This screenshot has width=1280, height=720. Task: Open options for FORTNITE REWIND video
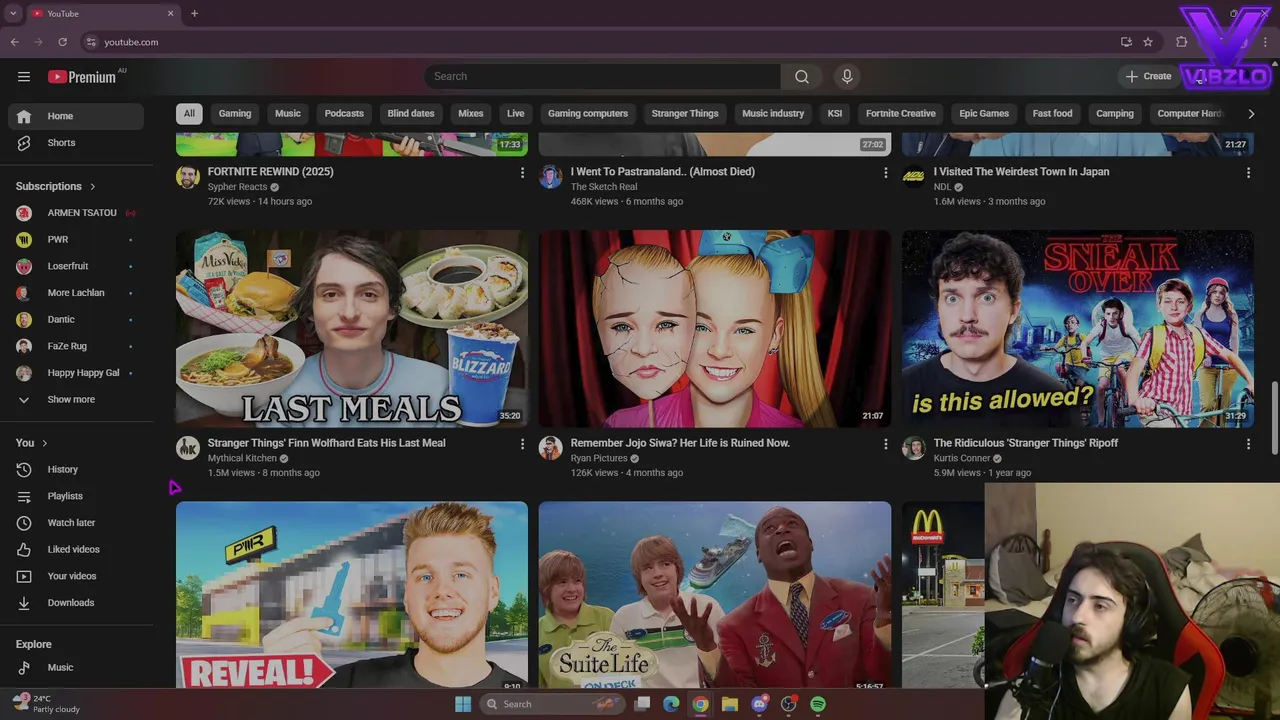point(522,173)
